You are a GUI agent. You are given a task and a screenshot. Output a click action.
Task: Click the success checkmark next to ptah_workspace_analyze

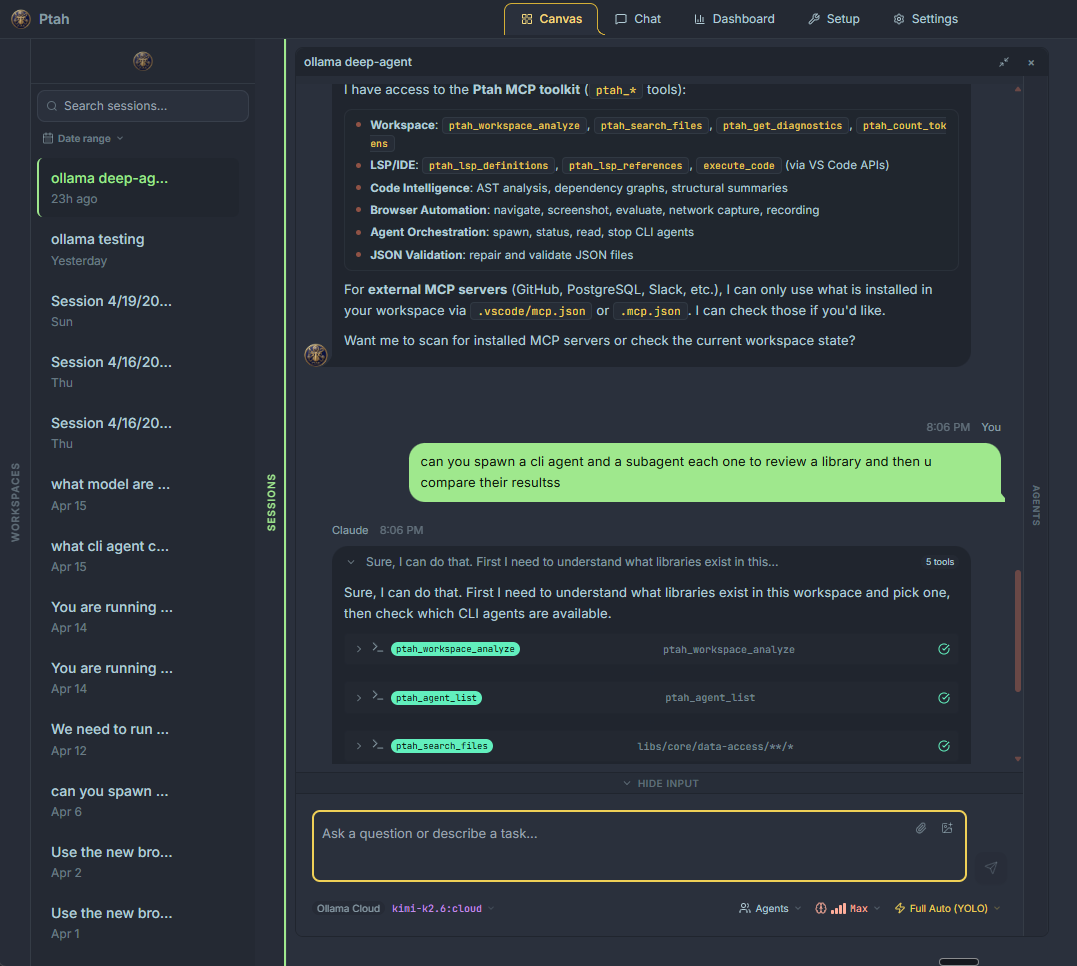[x=943, y=648]
